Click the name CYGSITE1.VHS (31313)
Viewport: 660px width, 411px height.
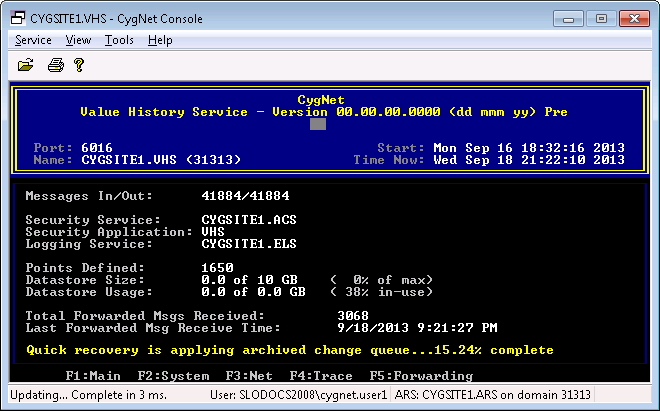(161, 160)
